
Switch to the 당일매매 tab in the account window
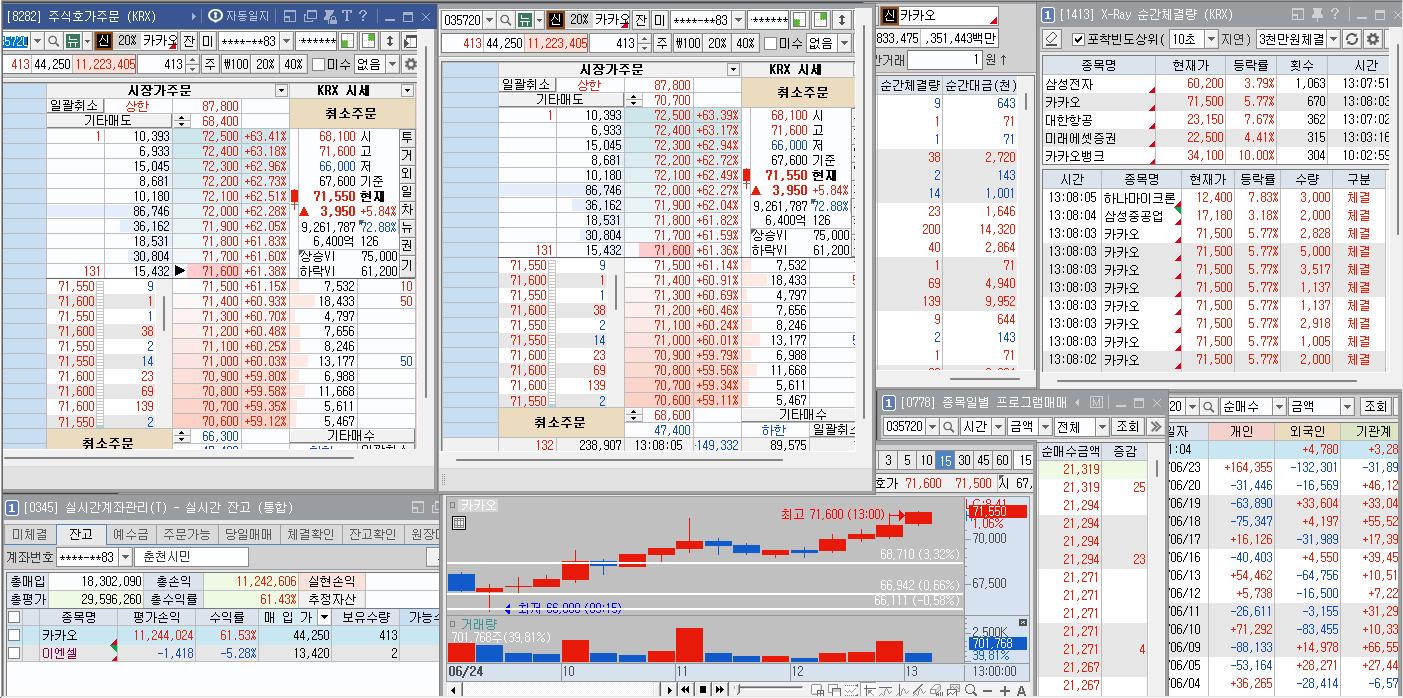click(x=247, y=535)
